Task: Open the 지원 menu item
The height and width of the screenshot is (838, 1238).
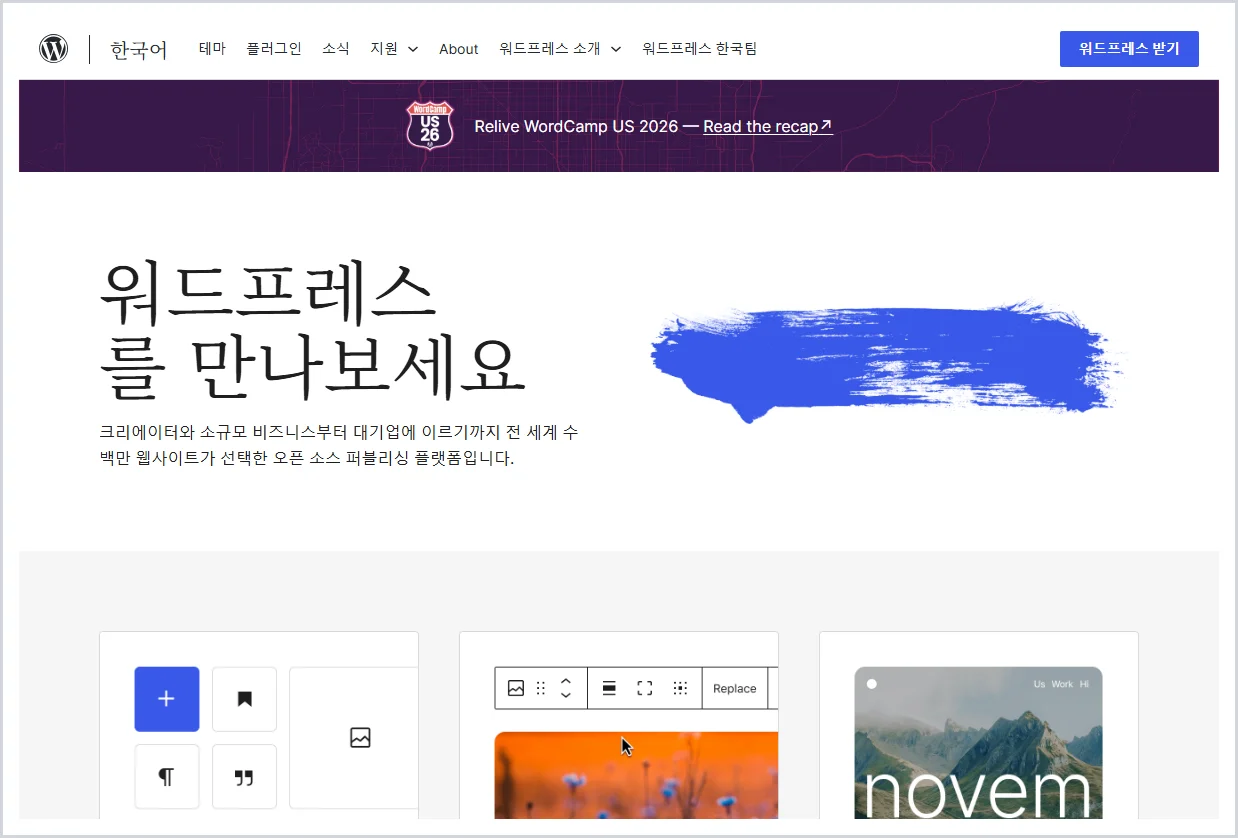Action: point(384,48)
